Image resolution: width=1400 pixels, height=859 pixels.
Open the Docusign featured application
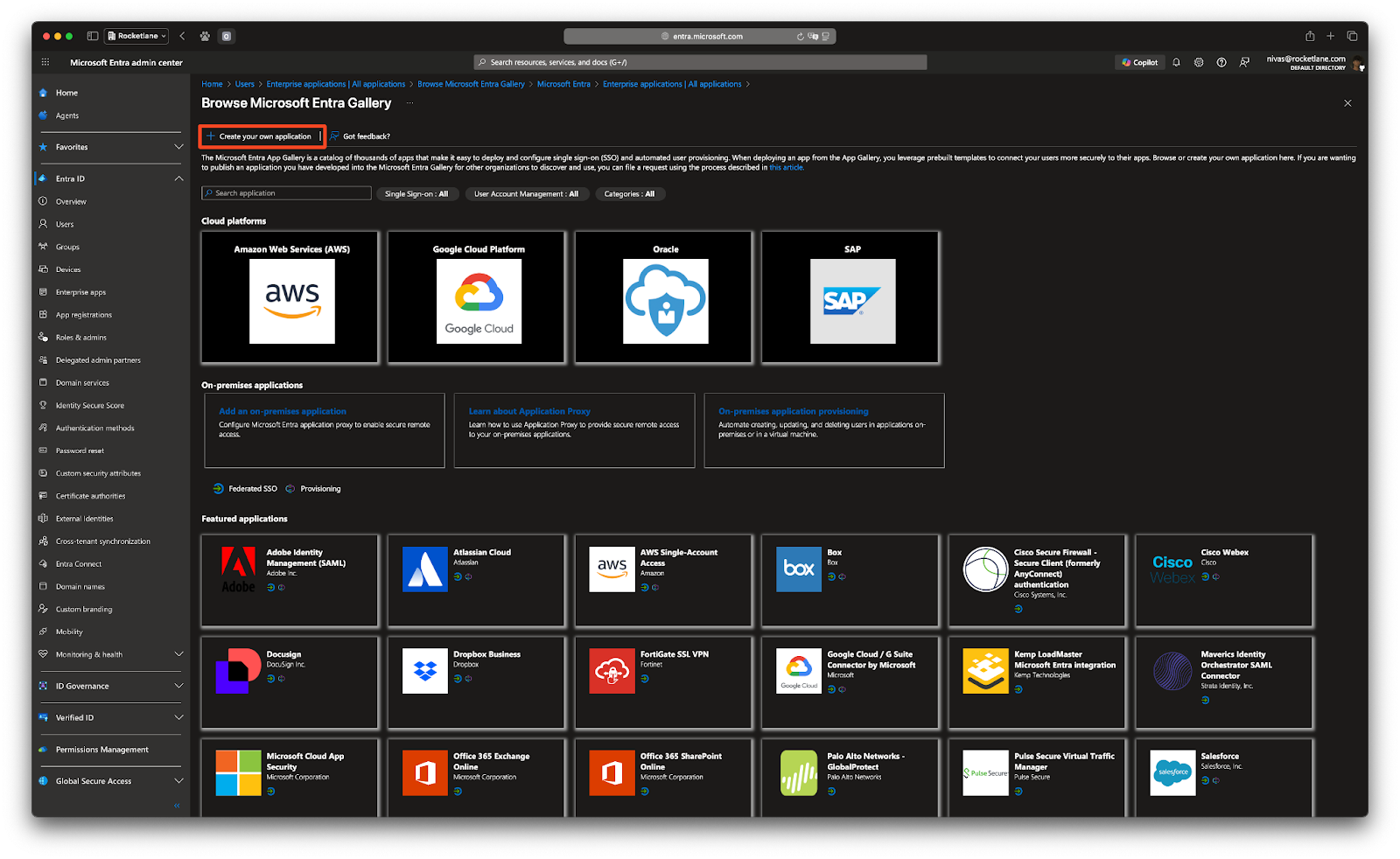(290, 682)
